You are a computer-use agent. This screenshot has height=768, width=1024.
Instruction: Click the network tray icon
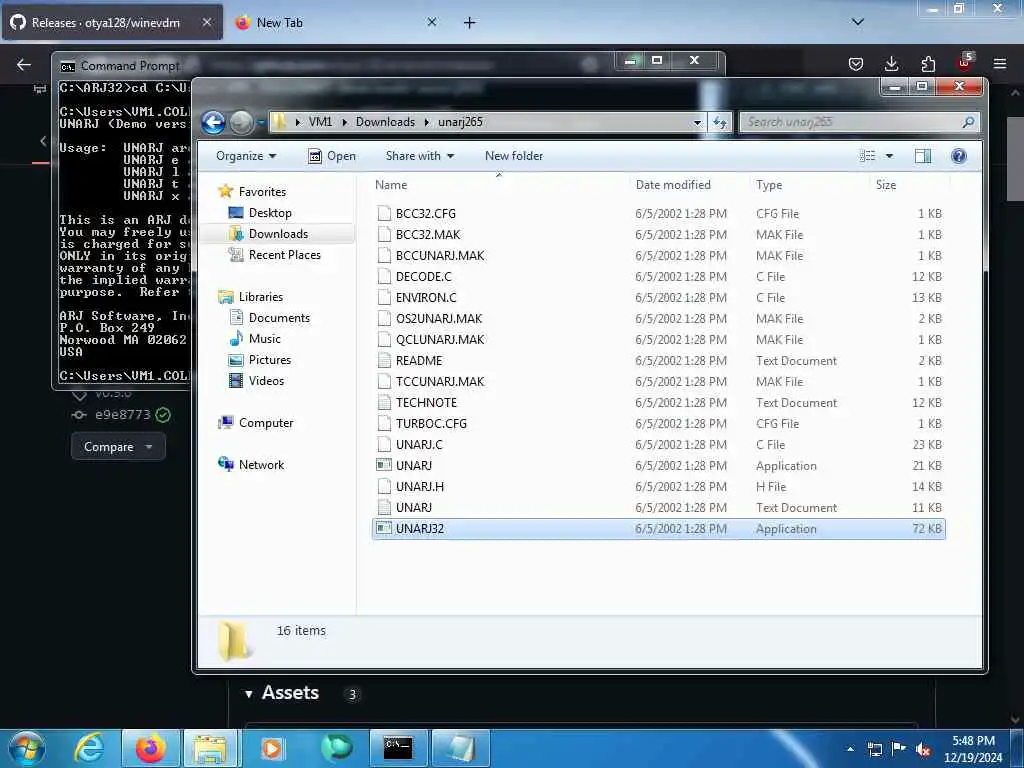(874, 749)
